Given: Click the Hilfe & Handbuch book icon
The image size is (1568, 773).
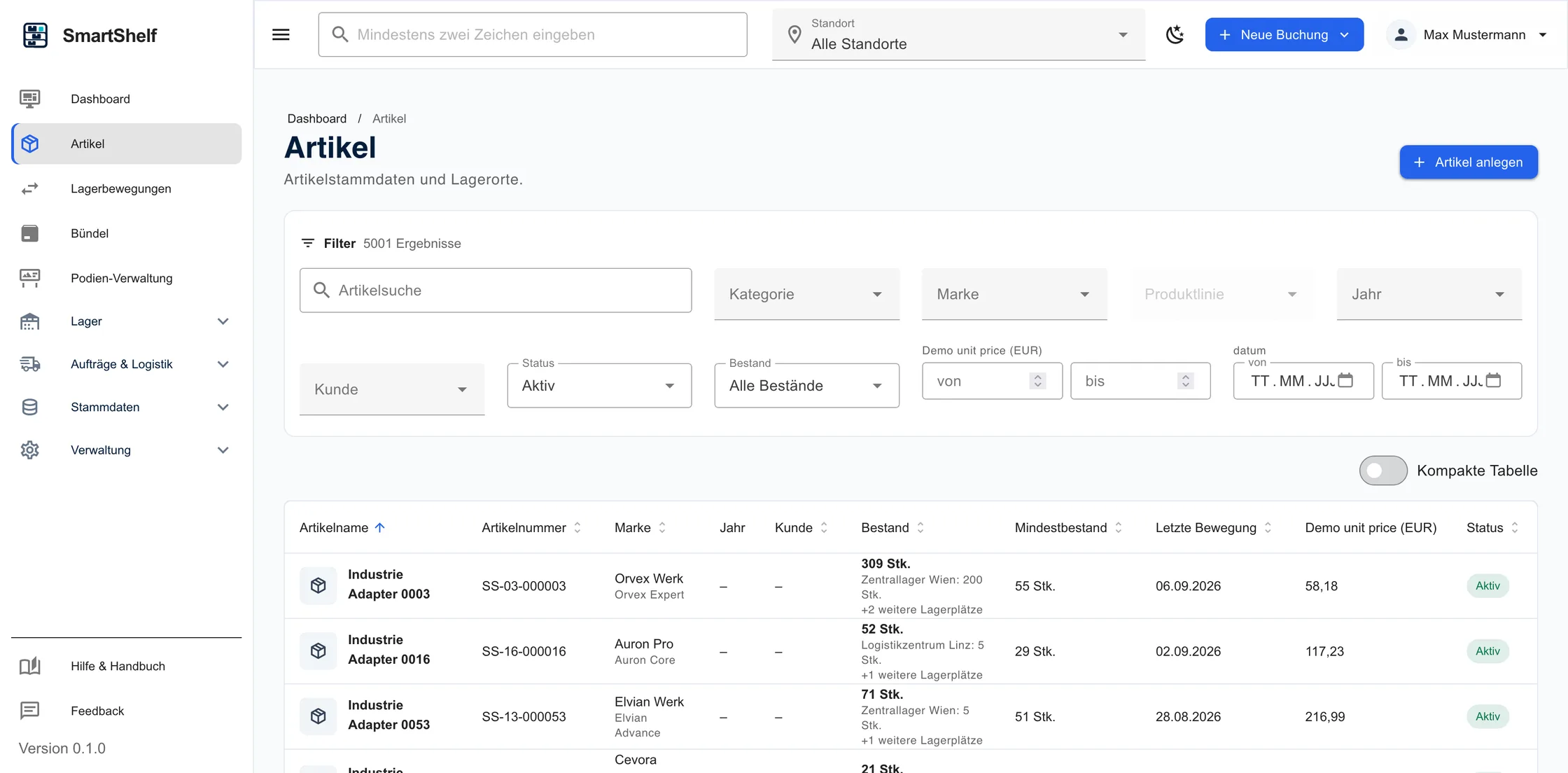Looking at the screenshot, I should click(30, 666).
